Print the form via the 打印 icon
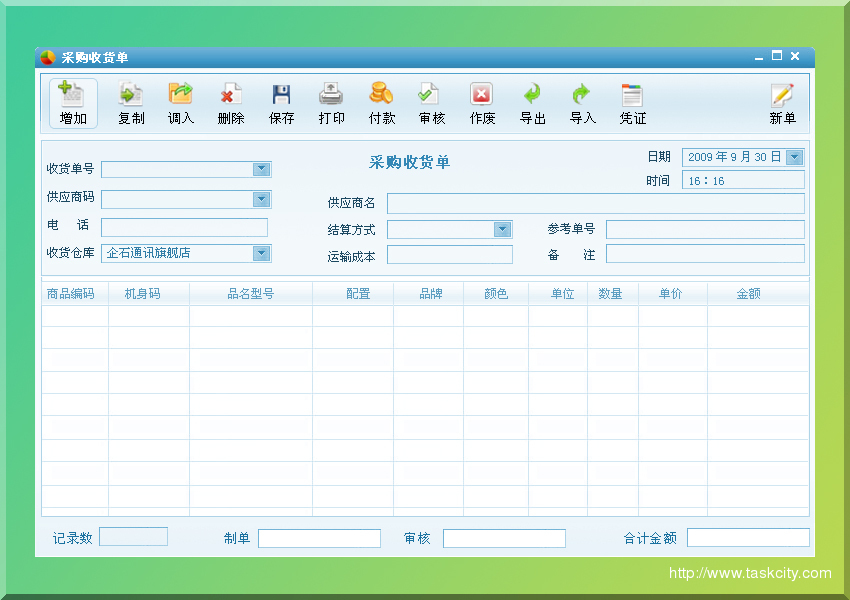The width and height of the screenshot is (850, 600). coord(330,103)
